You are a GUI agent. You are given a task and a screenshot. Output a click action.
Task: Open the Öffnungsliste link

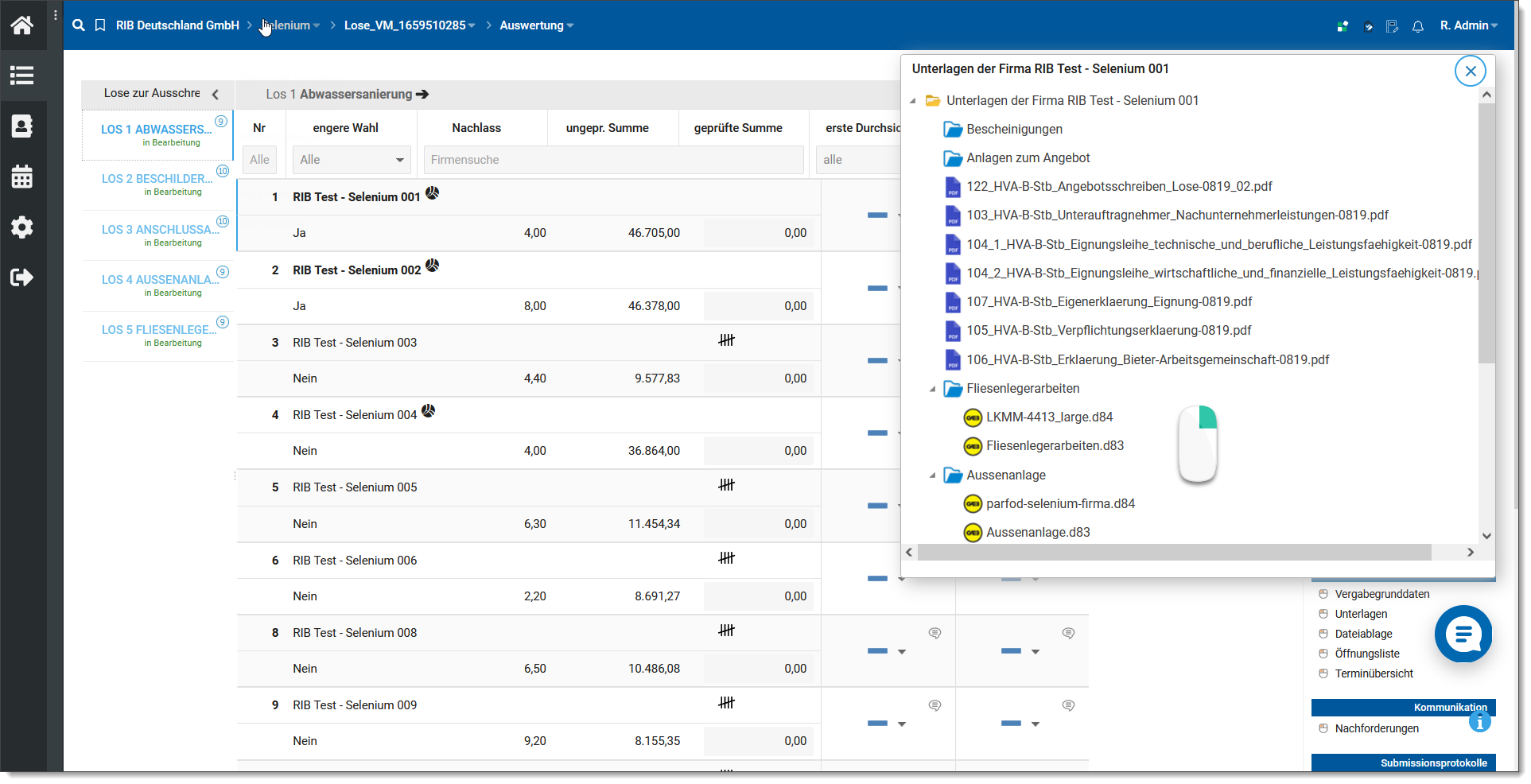pos(1367,654)
